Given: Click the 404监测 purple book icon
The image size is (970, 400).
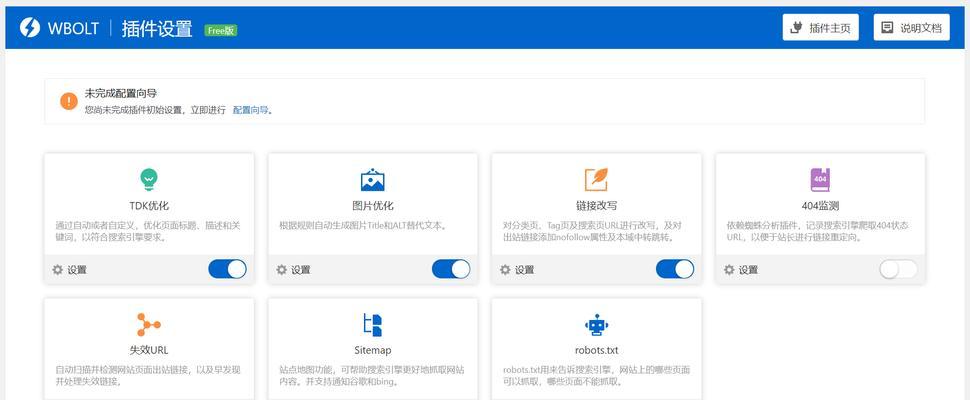Looking at the screenshot, I should (x=820, y=179).
